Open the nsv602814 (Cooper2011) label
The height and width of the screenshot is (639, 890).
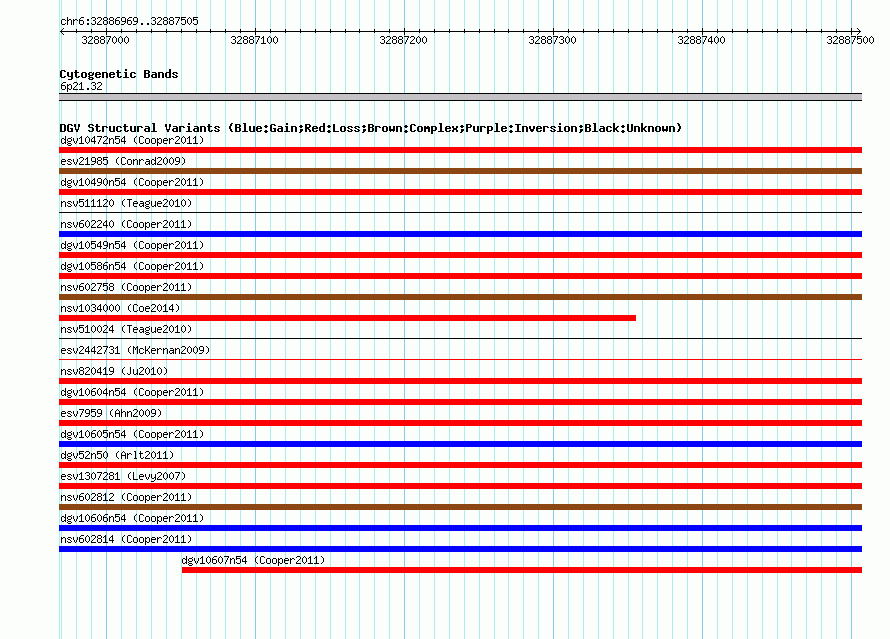click(126, 539)
